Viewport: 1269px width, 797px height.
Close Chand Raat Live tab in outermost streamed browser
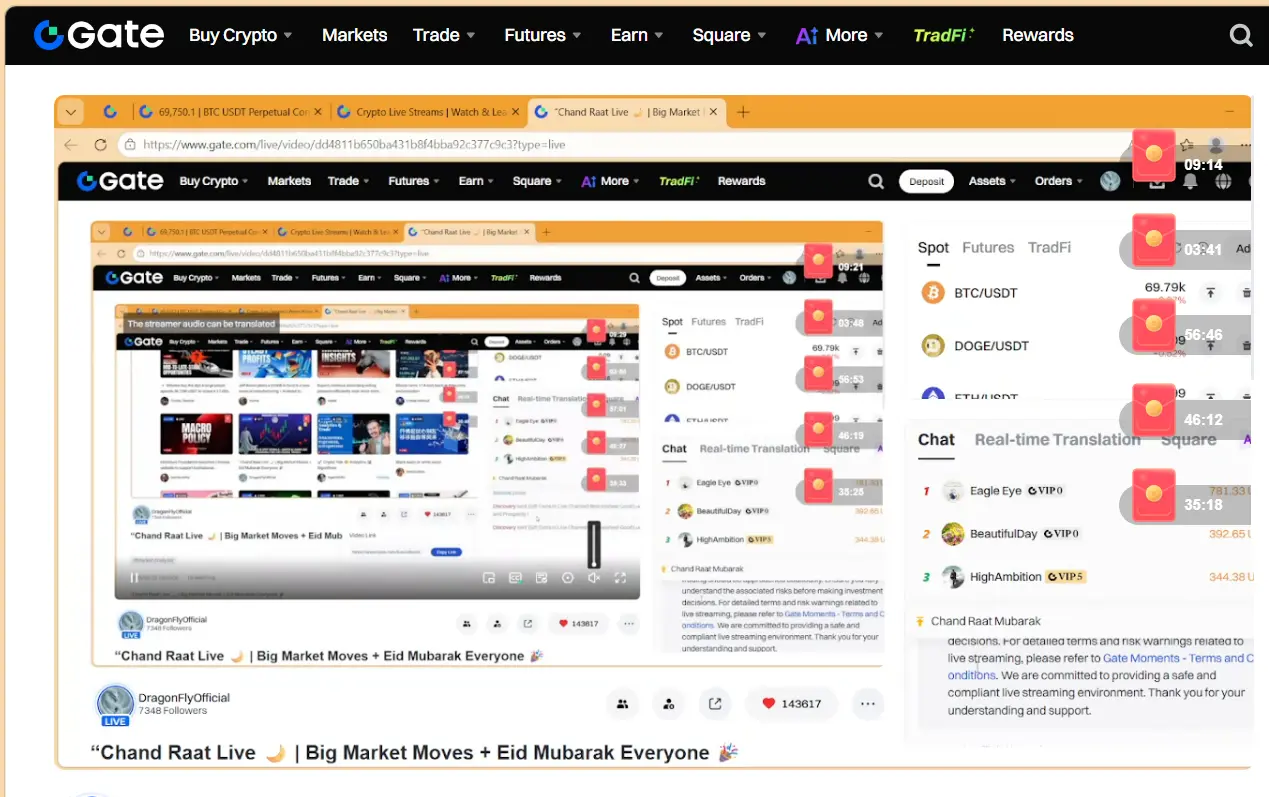point(713,112)
